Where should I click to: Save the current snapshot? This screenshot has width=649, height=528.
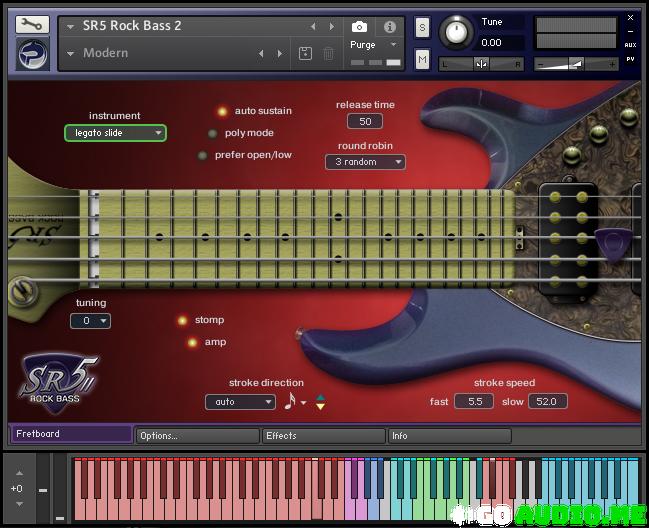pyautogui.click(x=305, y=53)
